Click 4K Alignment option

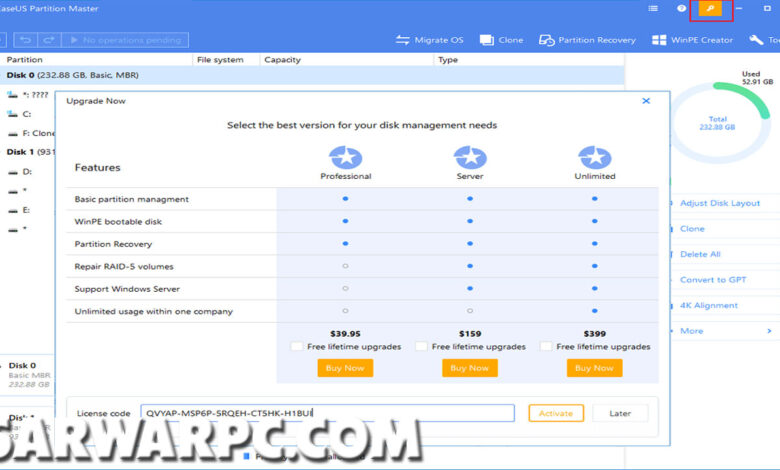point(709,305)
